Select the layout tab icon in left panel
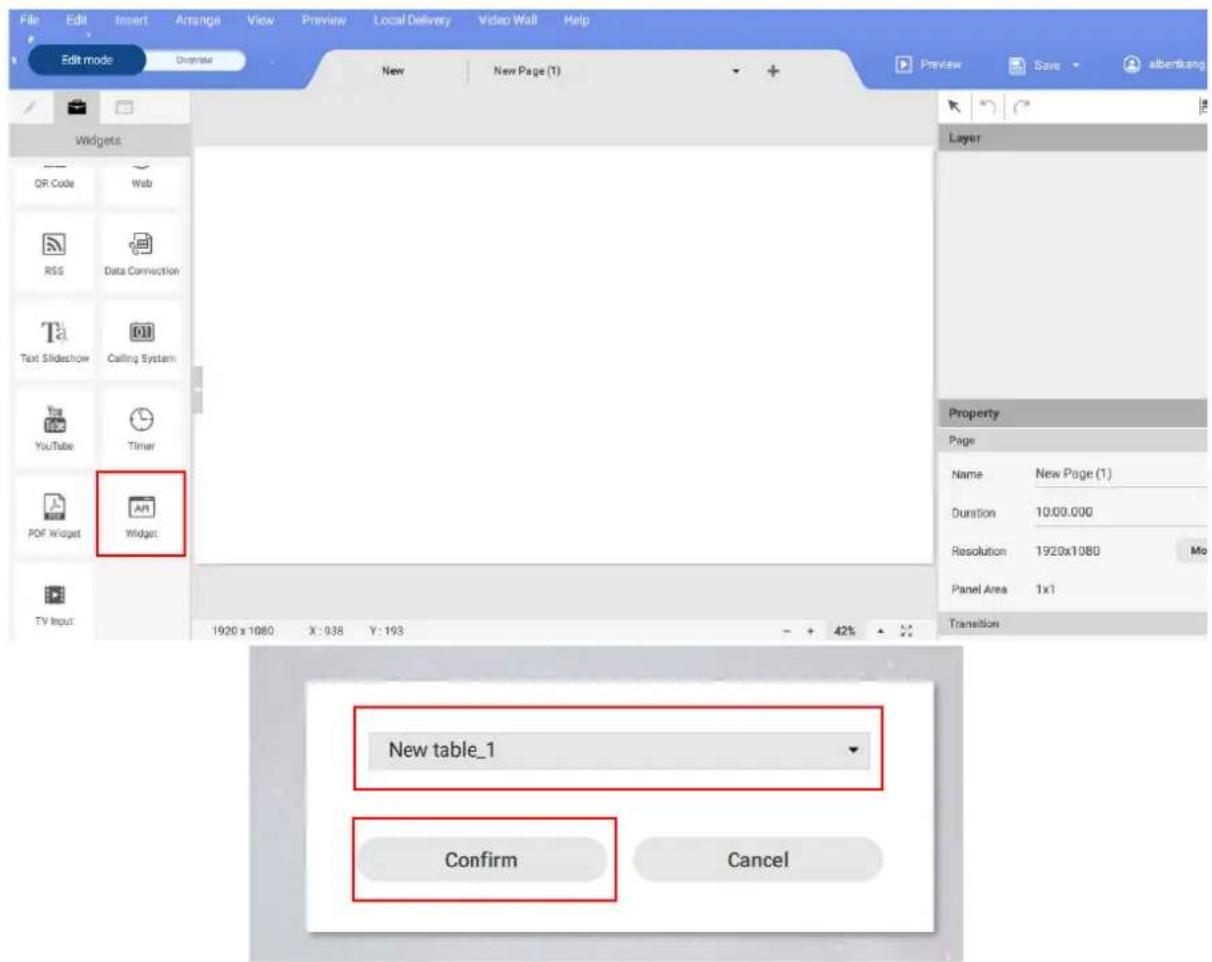1212x962 pixels. [x=124, y=106]
